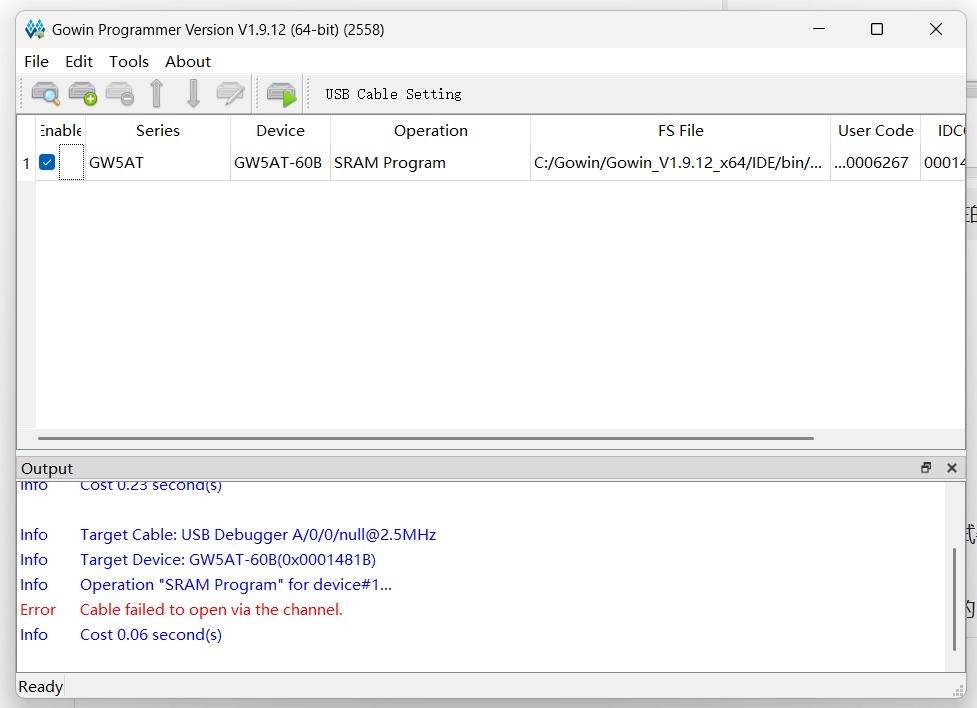Open the About menu
977x708 pixels.
pyautogui.click(x=188, y=61)
